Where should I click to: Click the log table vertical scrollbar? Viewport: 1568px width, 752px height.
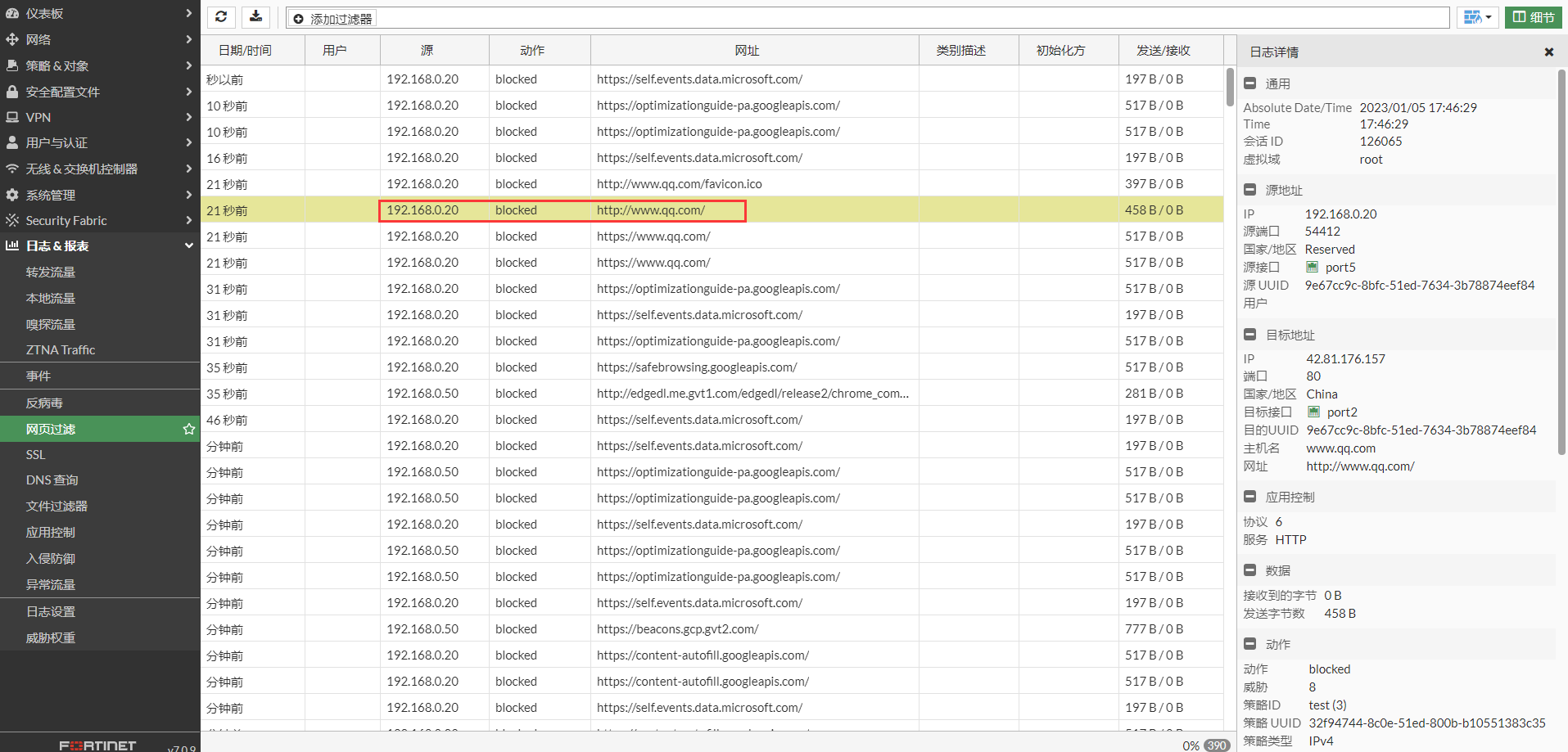point(1230,87)
